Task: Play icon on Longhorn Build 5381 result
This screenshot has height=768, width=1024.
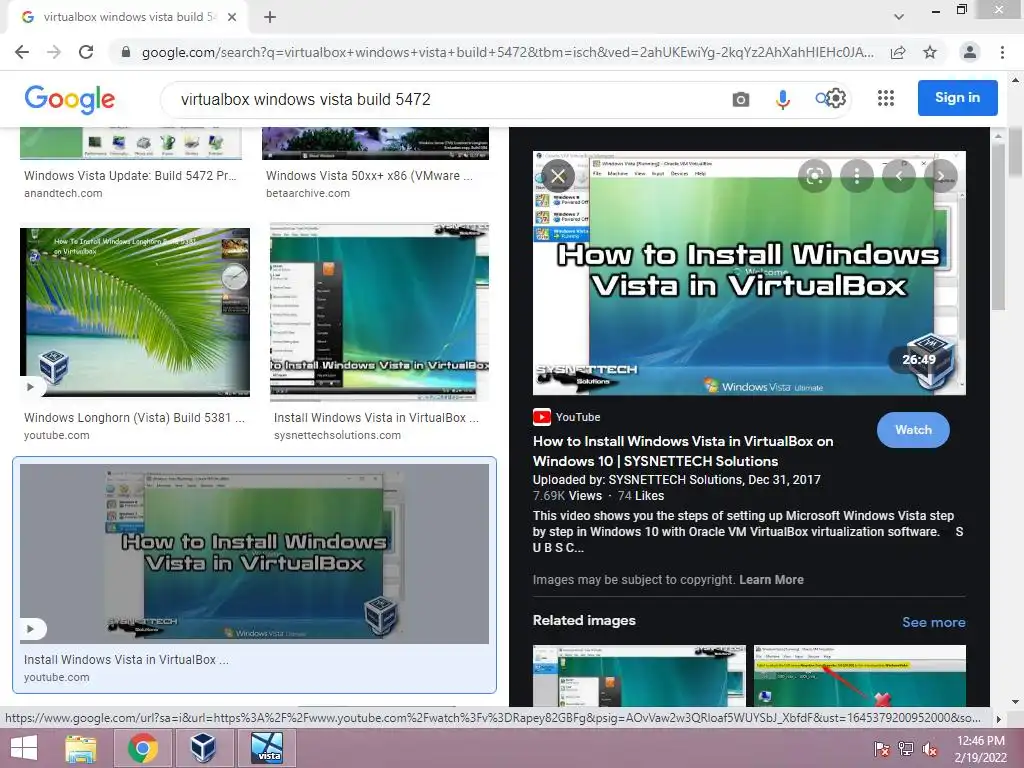Action: point(30,387)
